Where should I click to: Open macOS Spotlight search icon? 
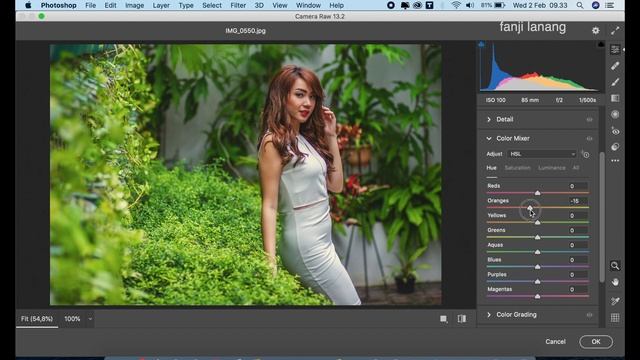pyautogui.click(x=580, y=5)
